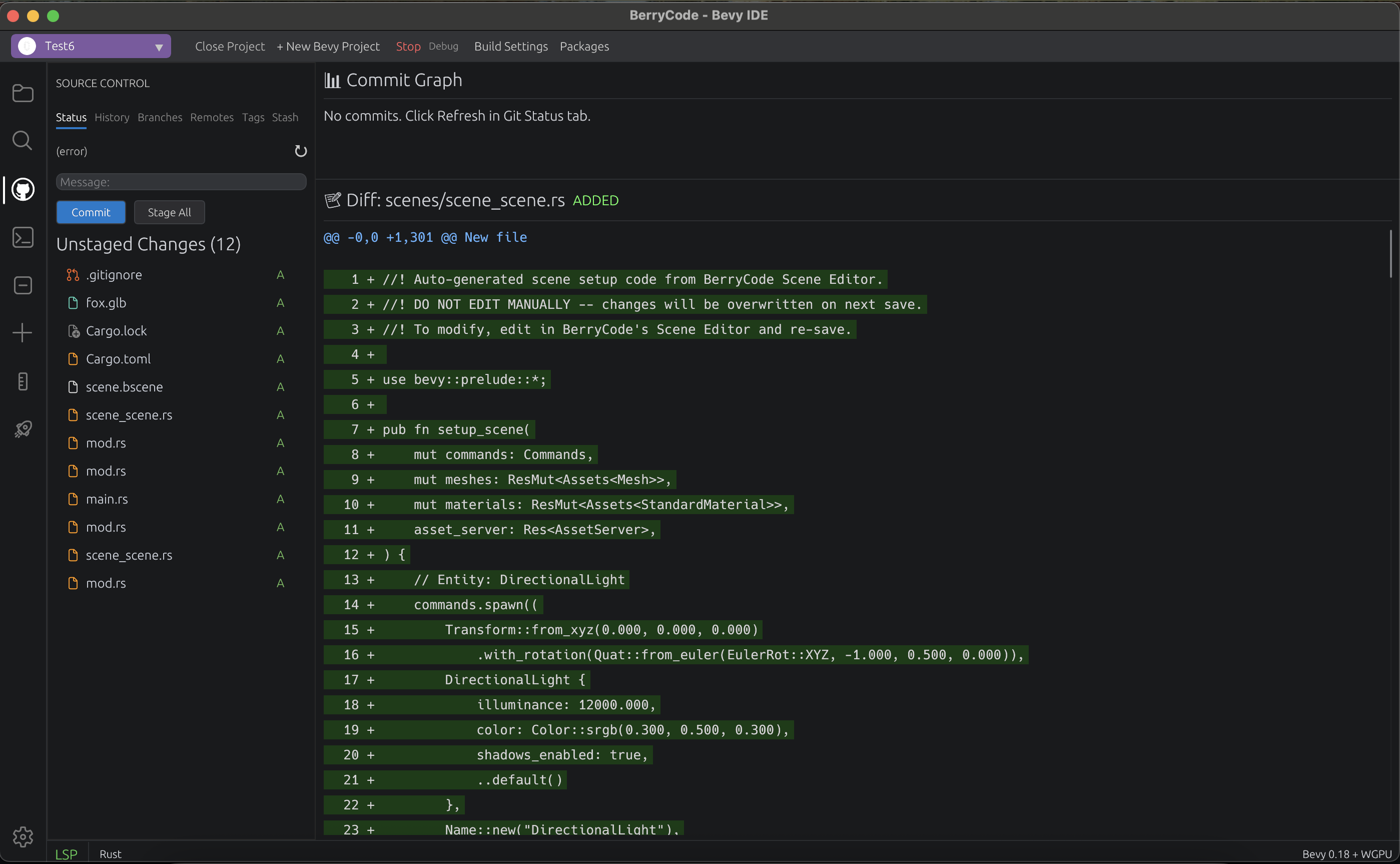Open the terminal sidebar icon
This screenshot has height=864, width=1400.
23,237
